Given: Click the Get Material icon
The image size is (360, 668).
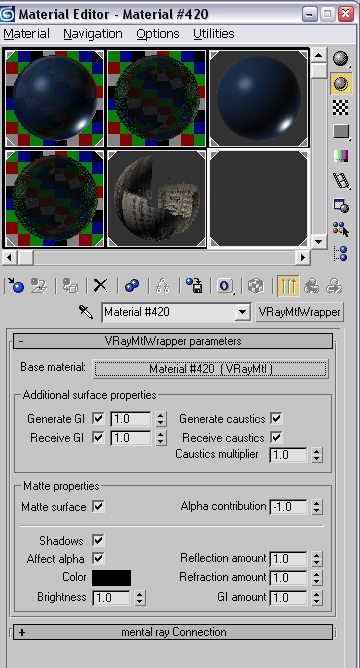Looking at the screenshot, I should click(15, 285).
